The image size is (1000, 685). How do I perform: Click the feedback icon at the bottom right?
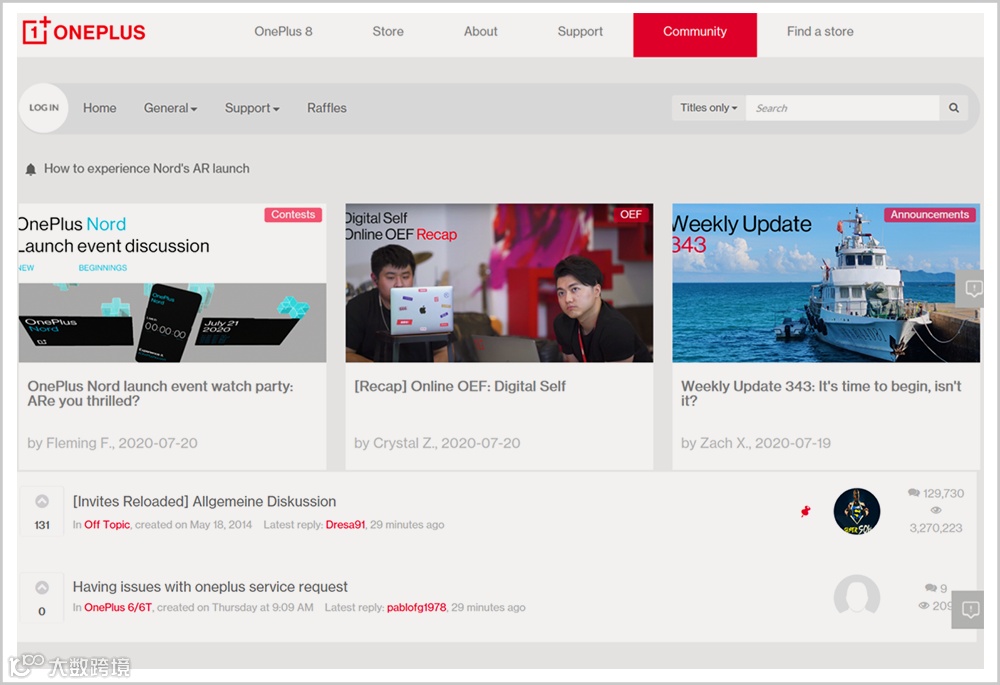pyautogui.click(x=969, y=610)
